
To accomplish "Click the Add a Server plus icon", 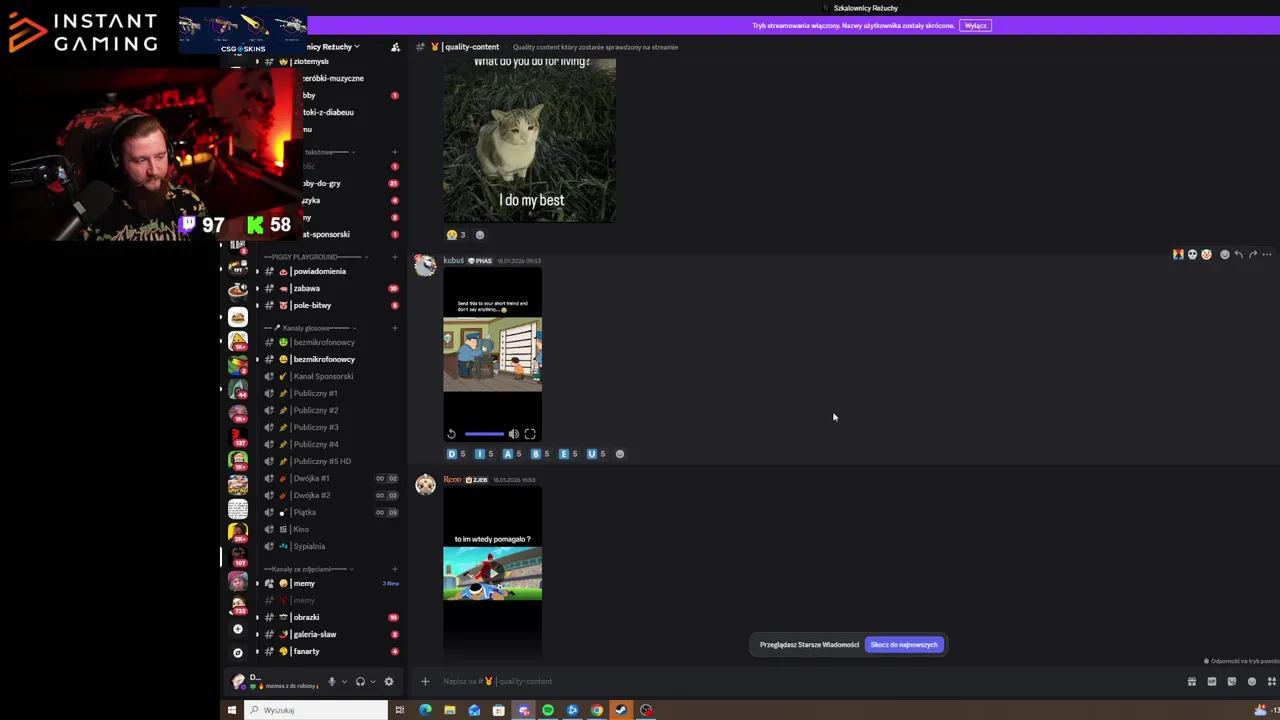I will 237,629.
